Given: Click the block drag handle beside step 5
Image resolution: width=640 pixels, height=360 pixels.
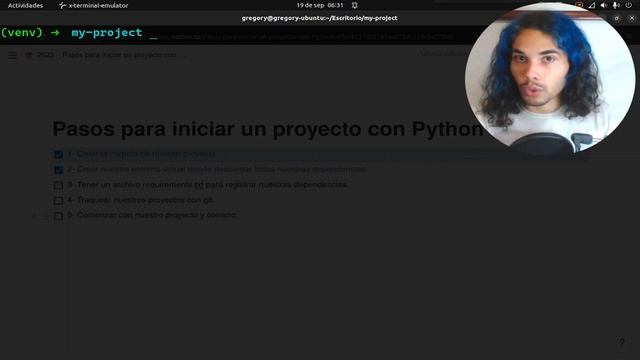Looking at the screenshot, I should 45,216.
